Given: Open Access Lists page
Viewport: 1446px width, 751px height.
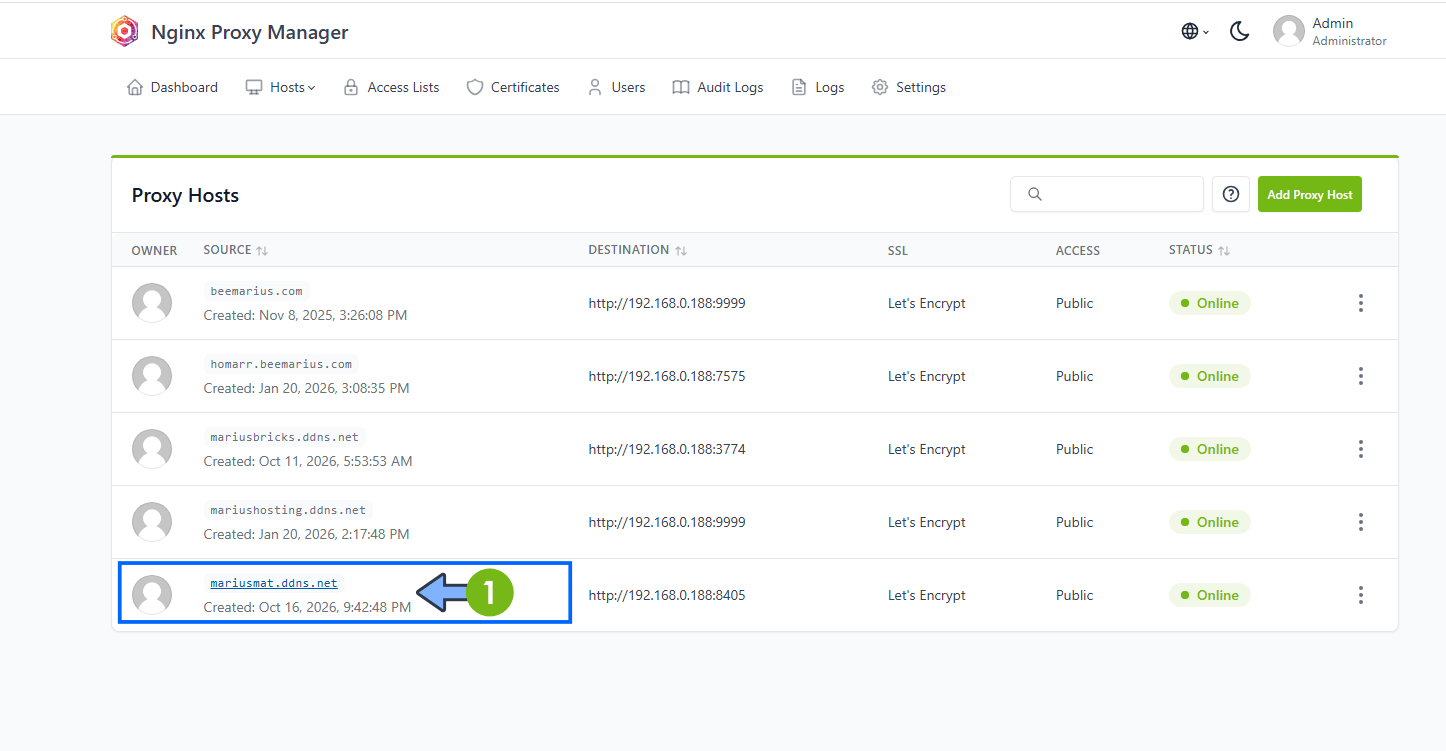Looking at the screenshot, I should (391, 87).
